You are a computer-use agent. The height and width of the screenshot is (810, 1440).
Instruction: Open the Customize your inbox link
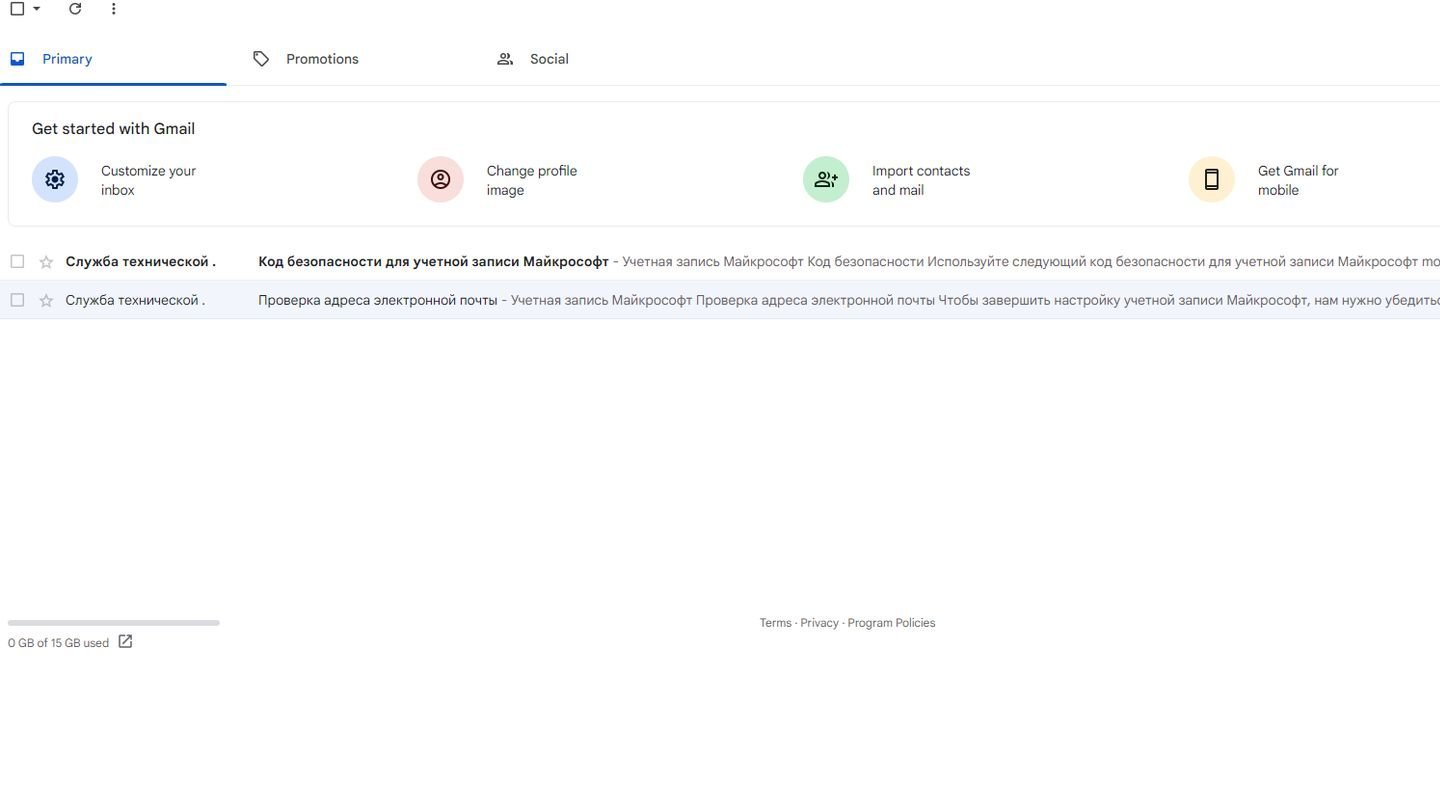[x=148, y=180]
